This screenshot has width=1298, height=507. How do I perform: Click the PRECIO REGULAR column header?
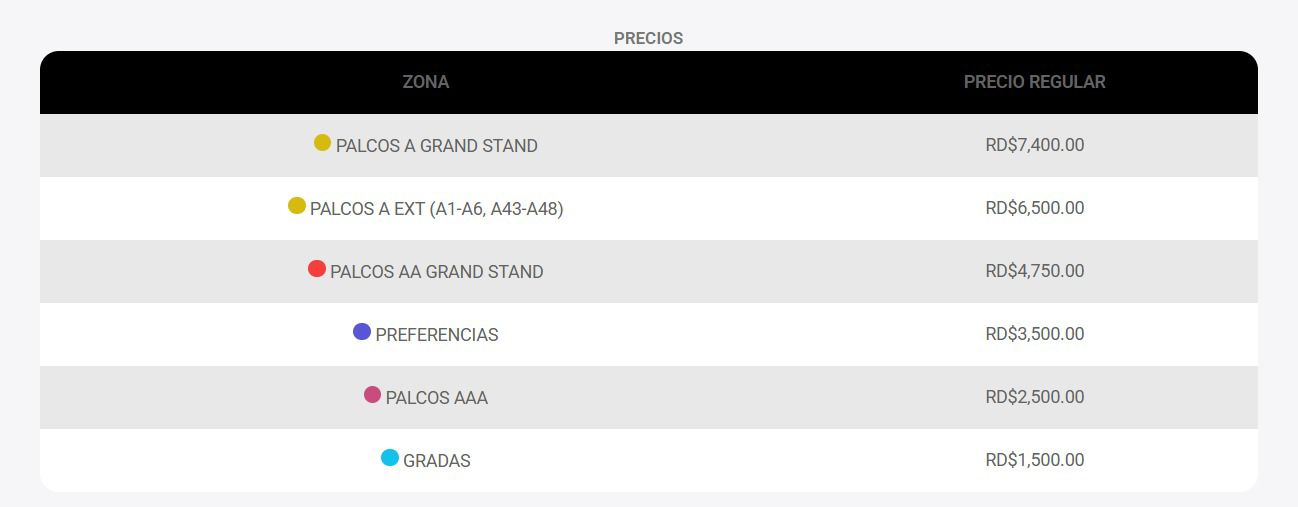(1034, 82)
